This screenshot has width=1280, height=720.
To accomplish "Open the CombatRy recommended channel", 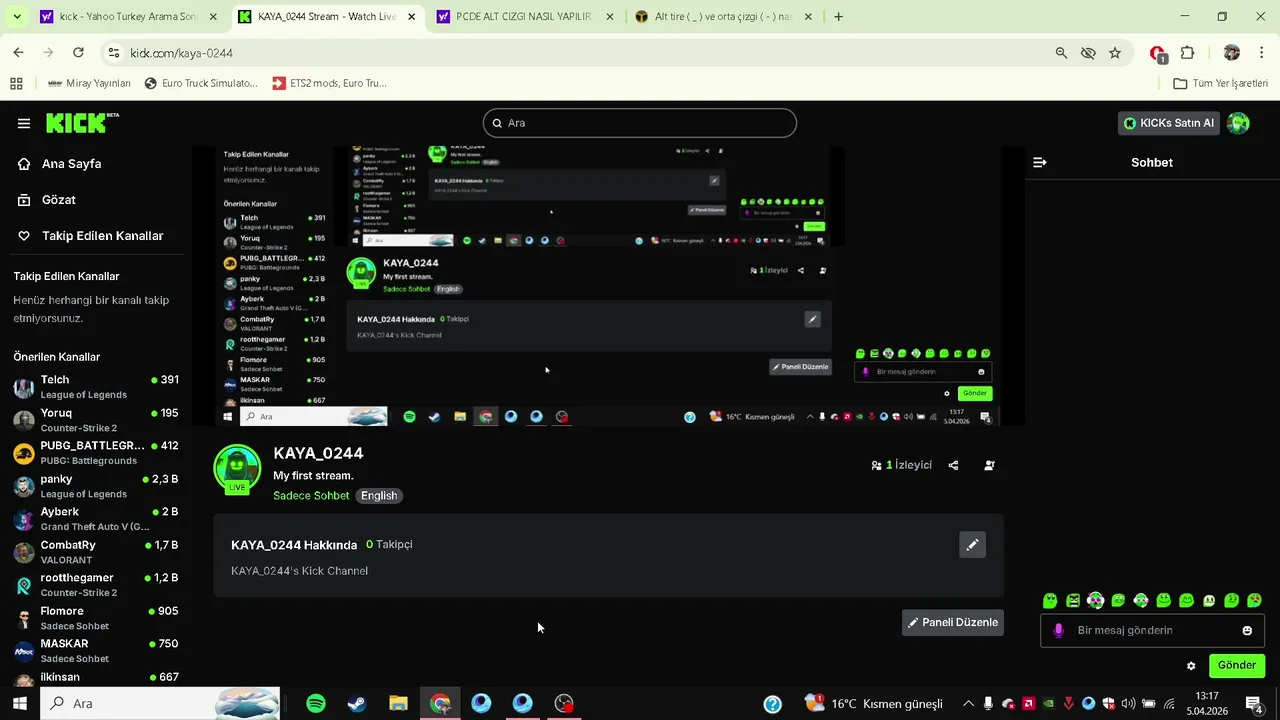I will [x=96, y=552].
